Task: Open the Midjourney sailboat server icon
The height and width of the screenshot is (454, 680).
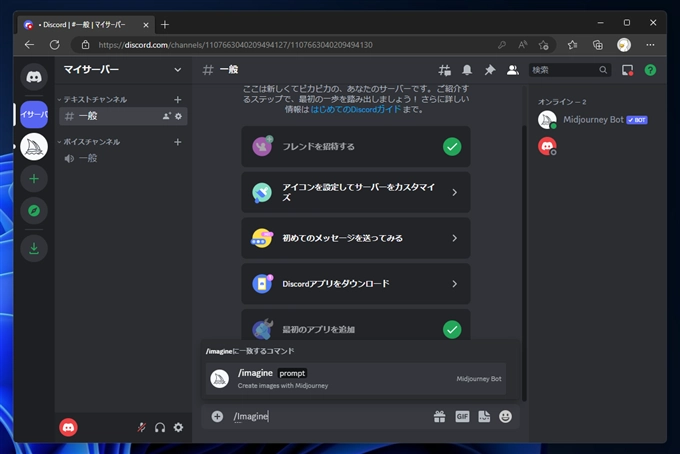Action: tap(34, 147)
